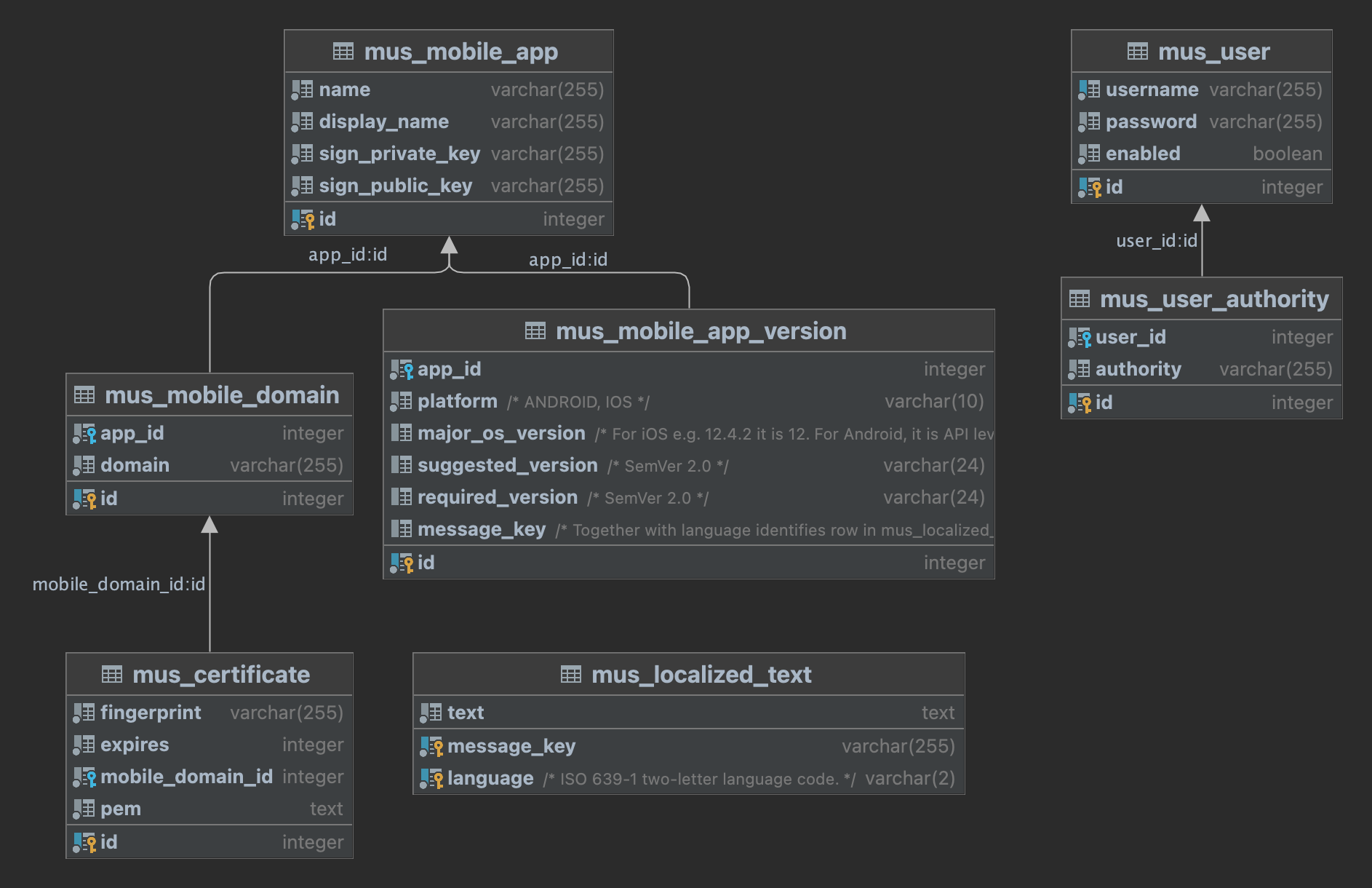This screenshot has width=1372, height=888.
Task: Click the primary key icon on mus_mobile_app_version id row
Action: pyautogui.click(x=401, y=562)
